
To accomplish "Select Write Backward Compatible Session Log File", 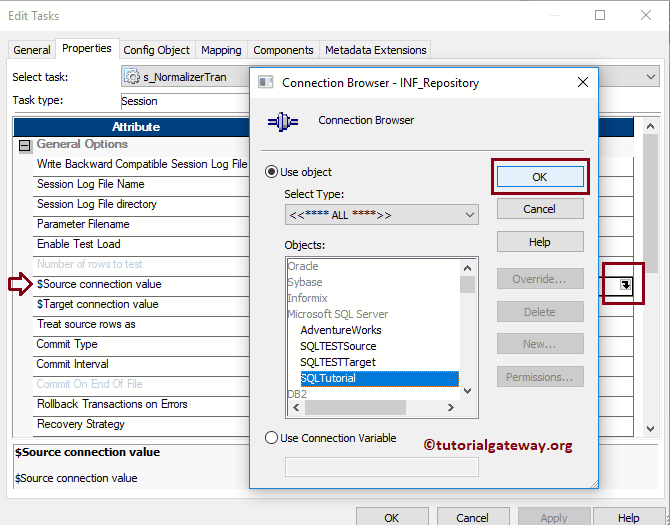I will pyautogui.click(x=141, y=164).
